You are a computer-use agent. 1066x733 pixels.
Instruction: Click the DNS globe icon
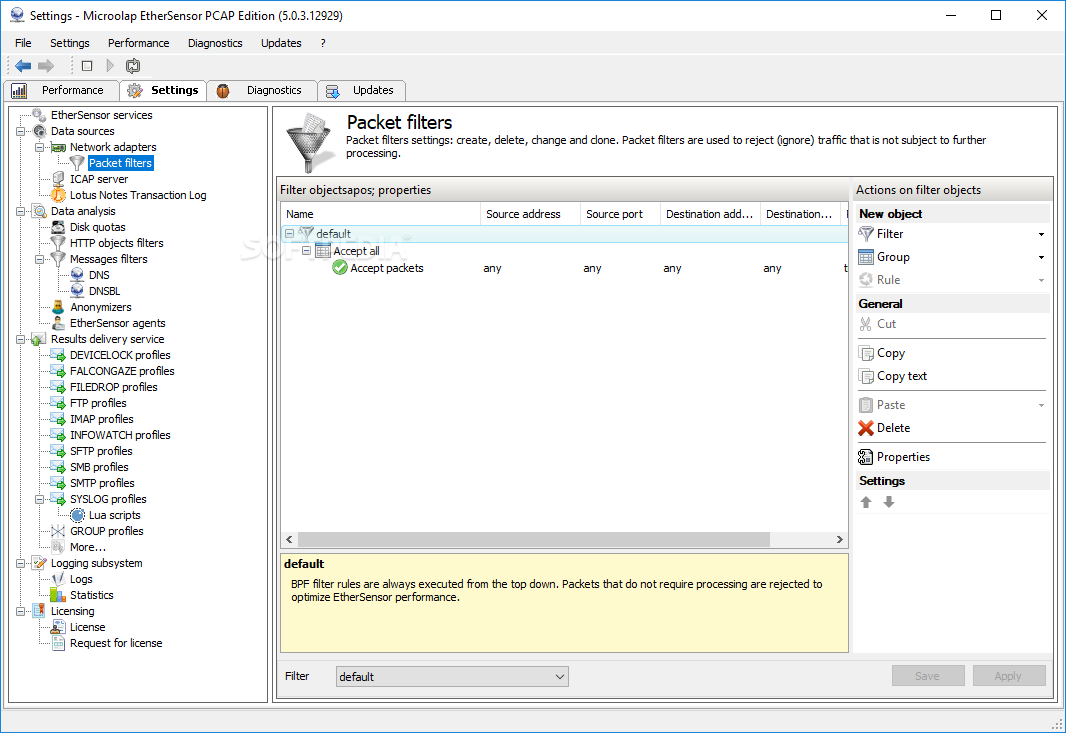78,275
